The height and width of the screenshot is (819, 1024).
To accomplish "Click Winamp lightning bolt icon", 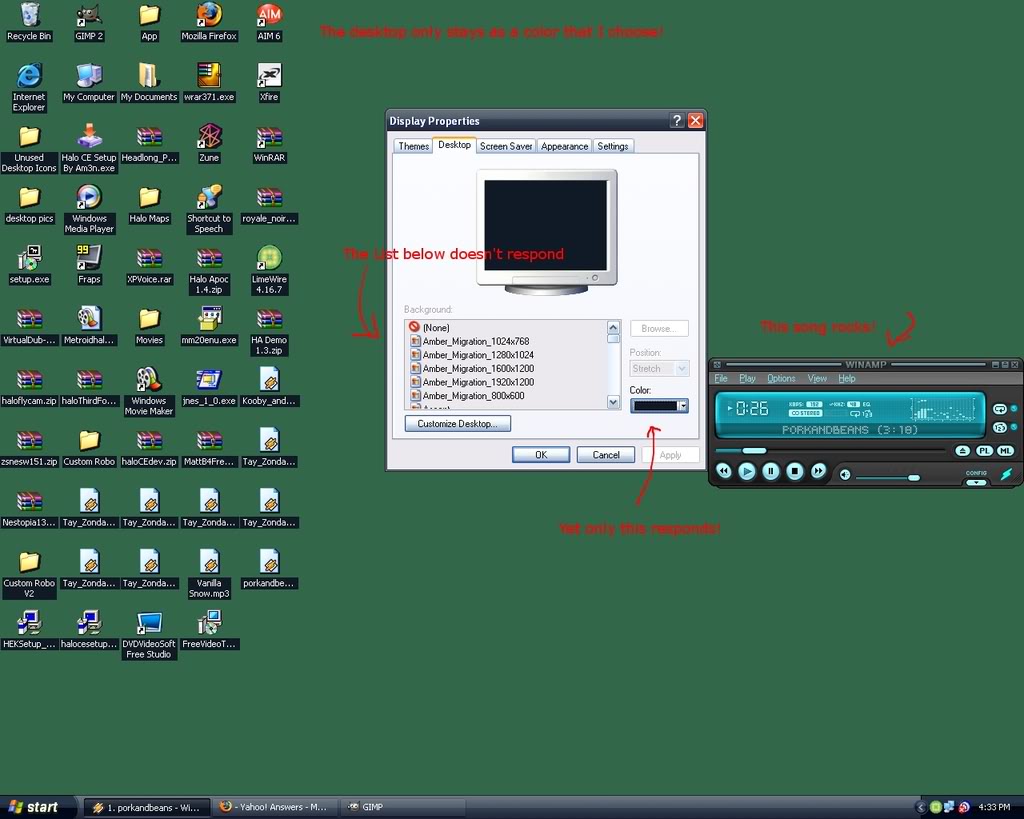I will (x=1006, y=475).
